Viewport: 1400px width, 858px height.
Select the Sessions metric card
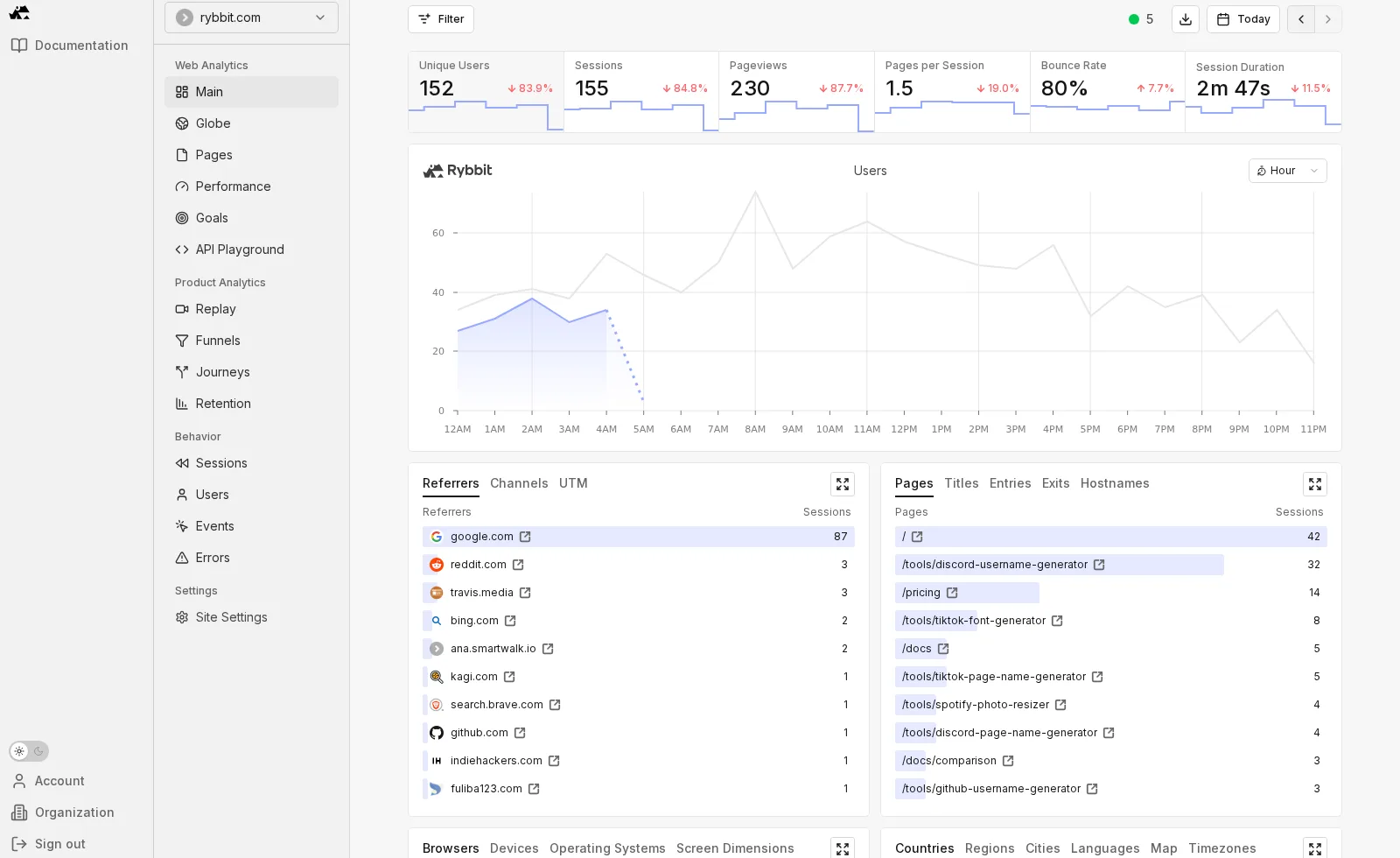click(641, 92)
